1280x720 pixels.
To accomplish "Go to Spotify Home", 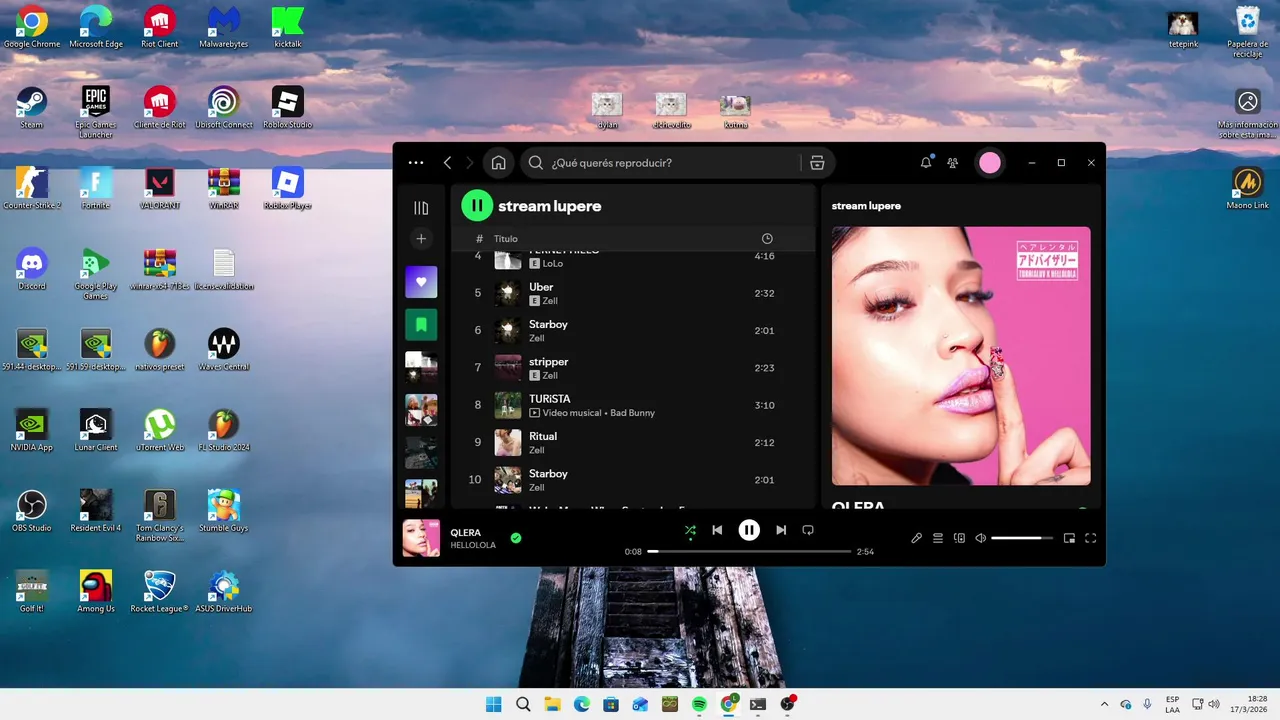I will point(498,163).
